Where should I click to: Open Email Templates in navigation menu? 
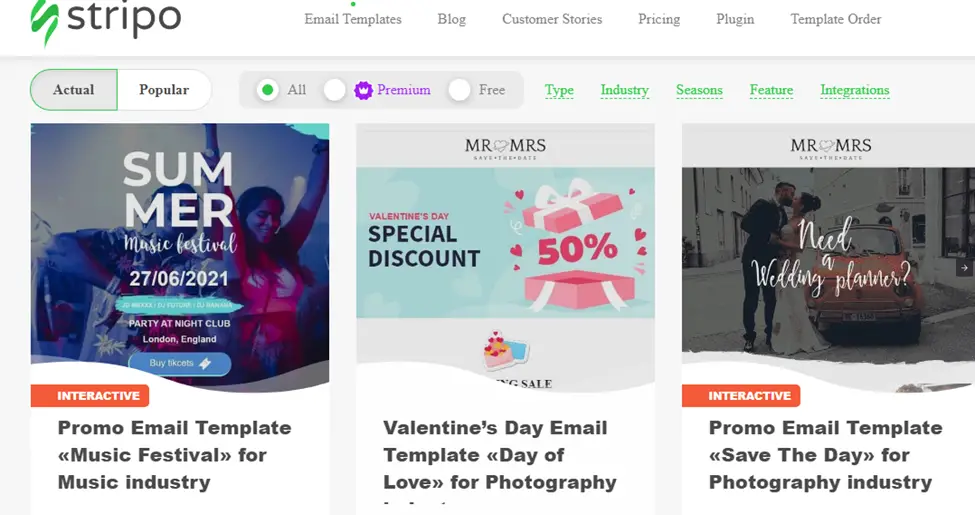pyautogui.click(x=353, y=19)
